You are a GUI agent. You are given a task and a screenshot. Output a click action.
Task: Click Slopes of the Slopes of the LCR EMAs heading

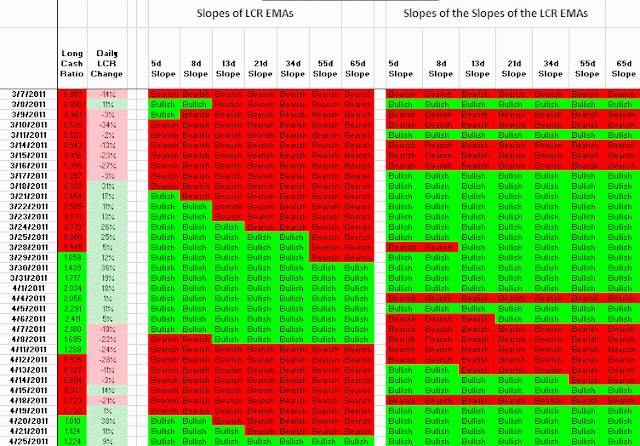(496, 13)
